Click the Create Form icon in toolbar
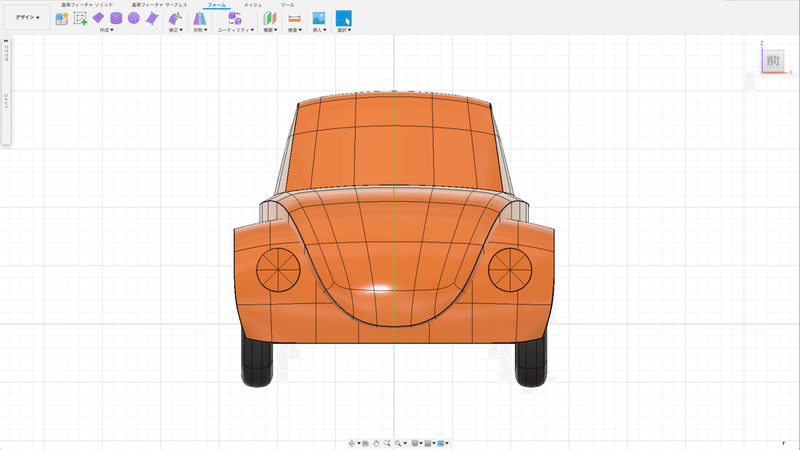 point(62,18)
